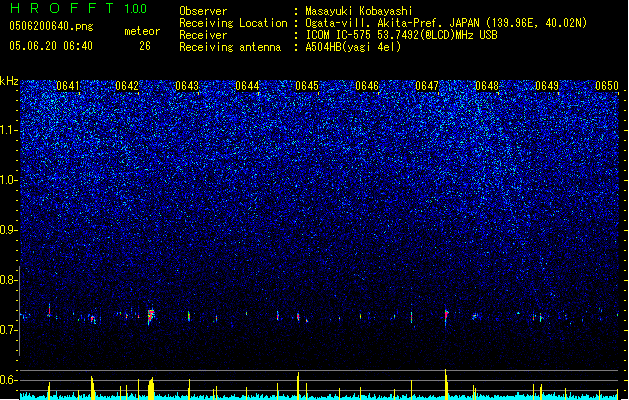Click the meteor count value 26

[x=145, y=46]
